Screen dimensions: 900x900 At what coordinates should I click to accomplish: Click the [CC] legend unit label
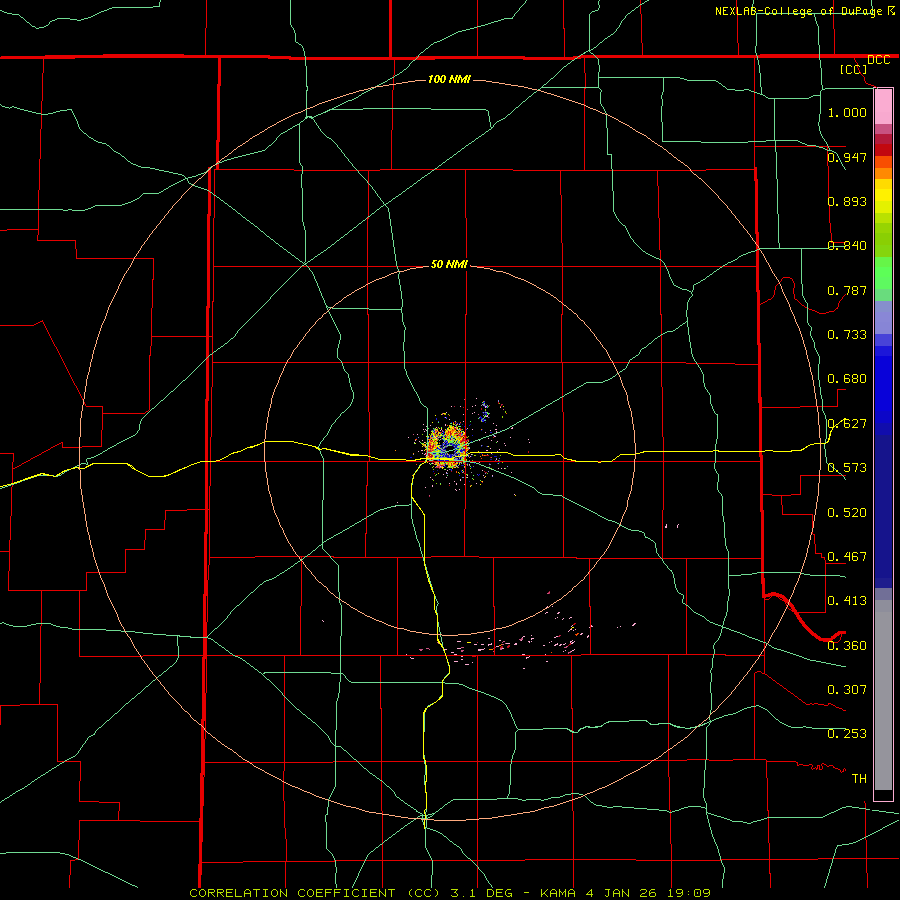point(854,69)
